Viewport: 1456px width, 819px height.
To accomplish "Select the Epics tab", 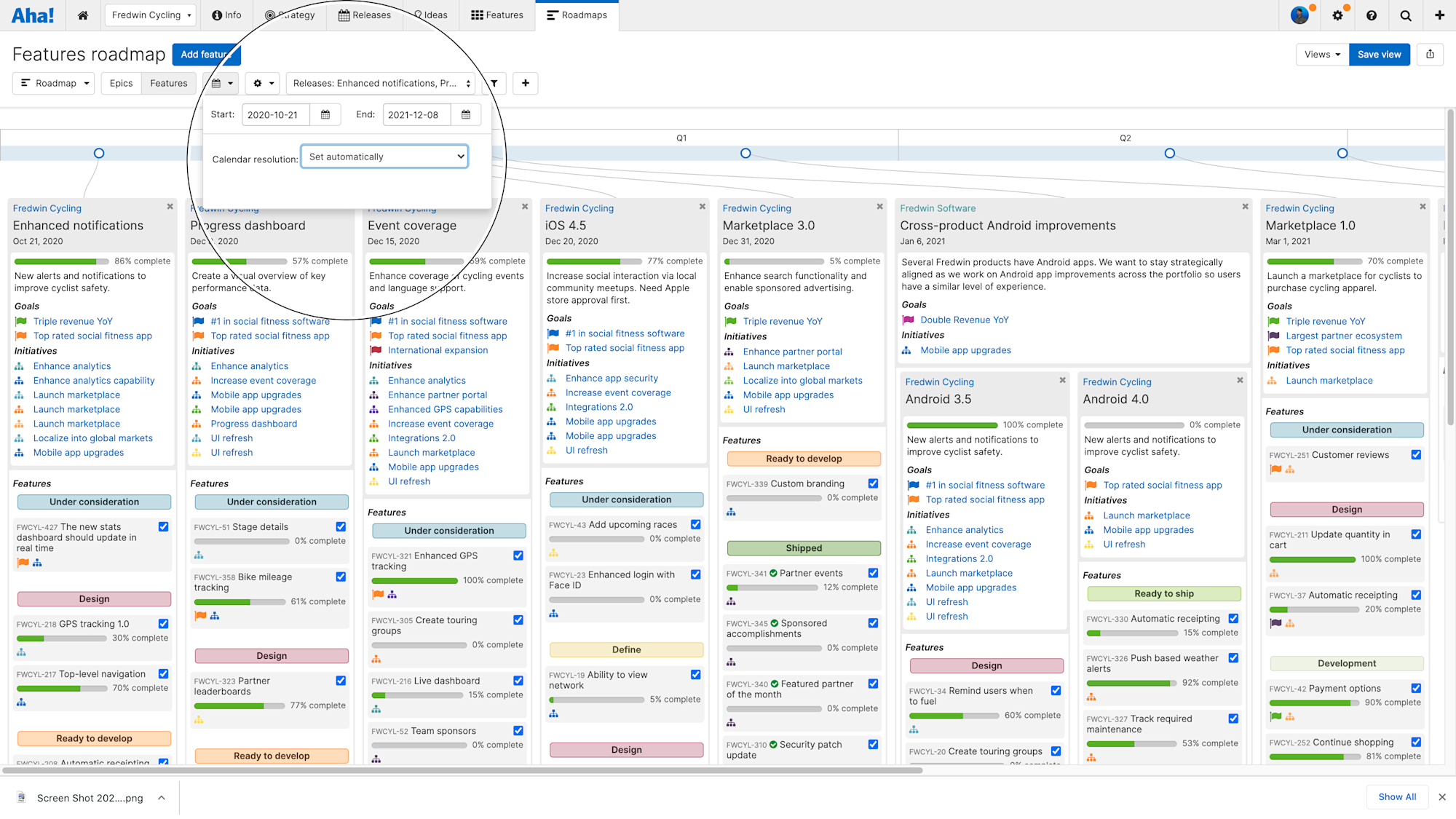I will (121, 84).
